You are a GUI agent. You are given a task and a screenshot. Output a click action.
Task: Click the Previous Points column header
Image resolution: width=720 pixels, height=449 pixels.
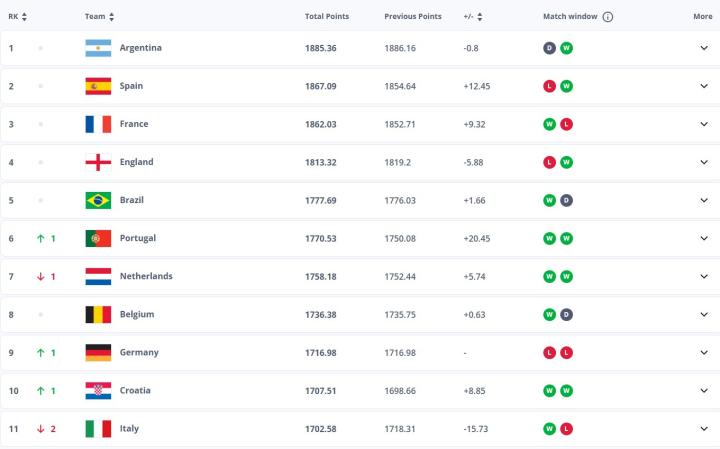[412, 17]
